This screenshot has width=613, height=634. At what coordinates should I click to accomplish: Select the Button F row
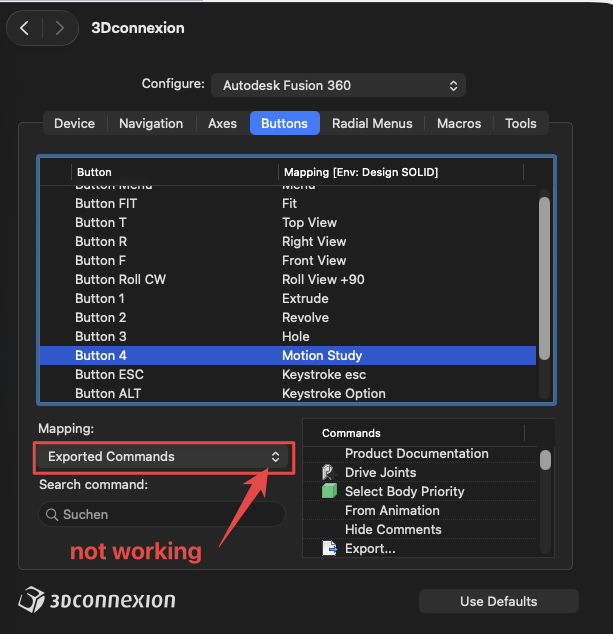click(288, 260)
